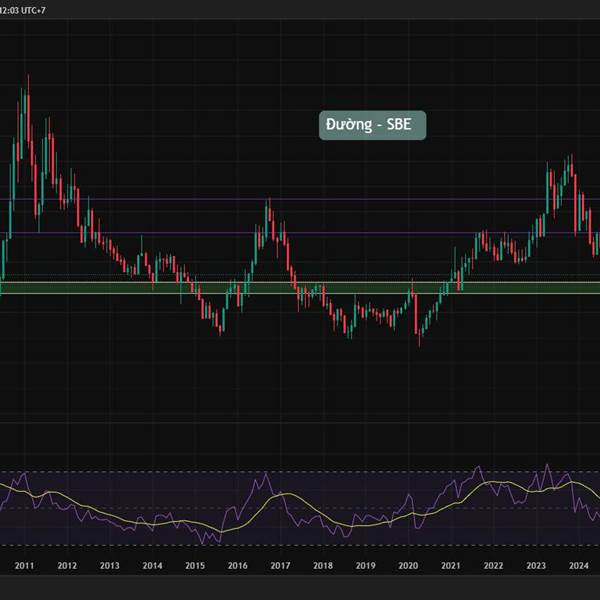600x600 pixels.
Task: Select the 2011 label on the time axis
Action: [x=24, y=566]
